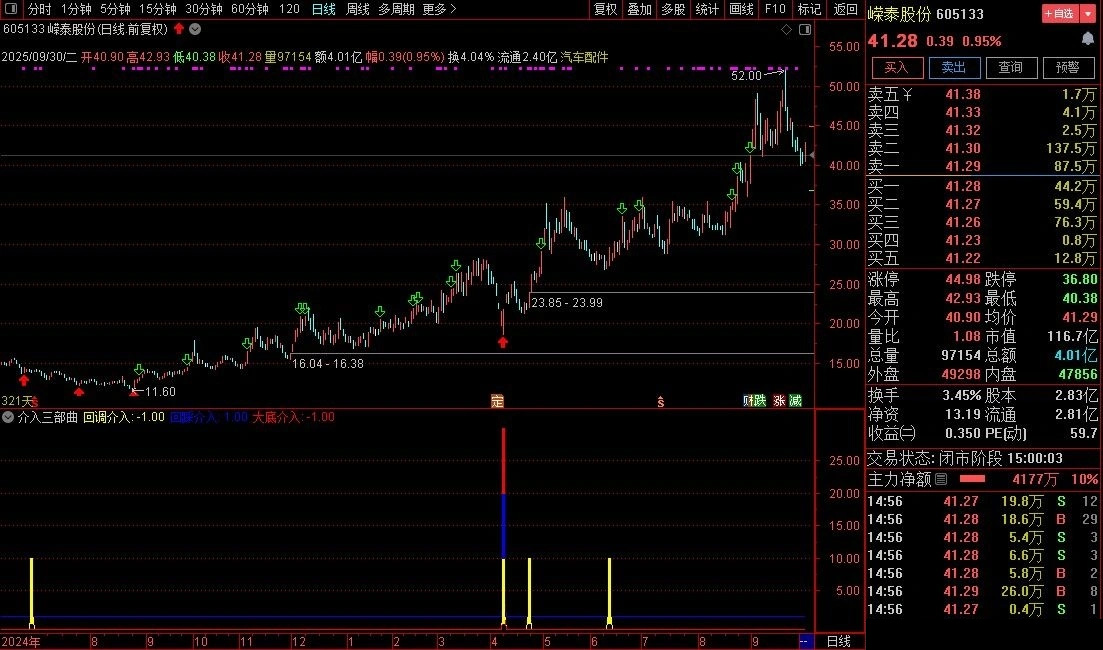Viewport: 1103px width, 650px height.
Task: Click the 卖出 sell button
Action: tap(954, 68)
